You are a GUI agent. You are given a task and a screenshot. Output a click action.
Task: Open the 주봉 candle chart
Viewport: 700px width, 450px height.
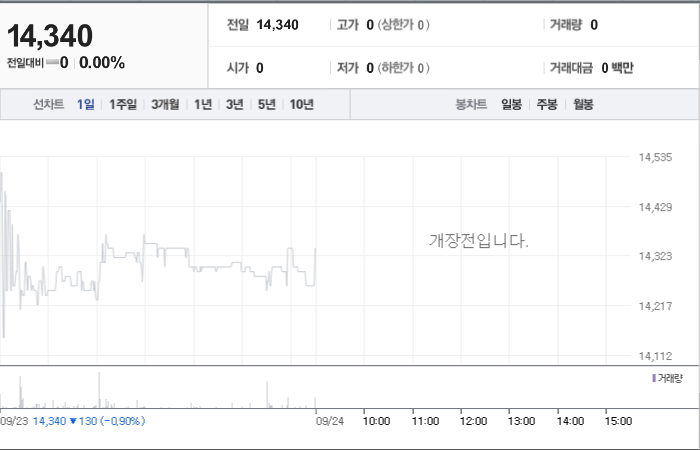pyautogui.click(x=547, y=104)
